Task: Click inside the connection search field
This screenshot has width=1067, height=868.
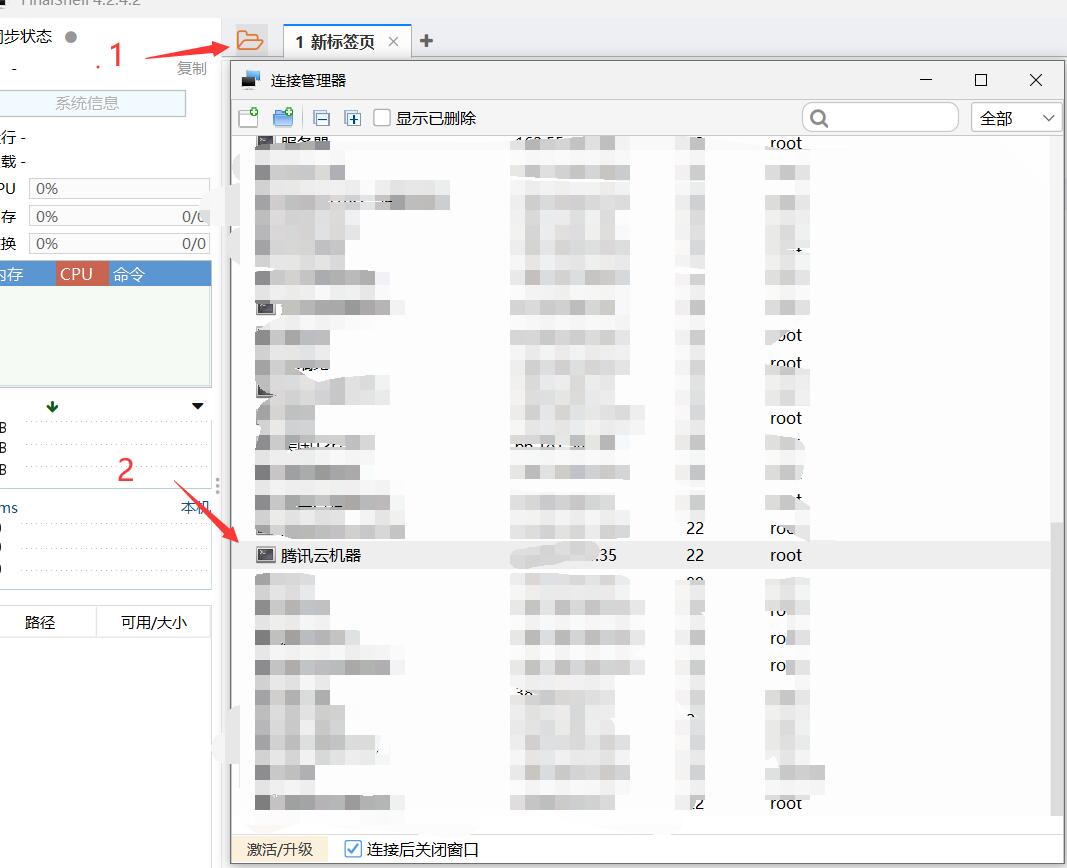Action: pos(890,118)
